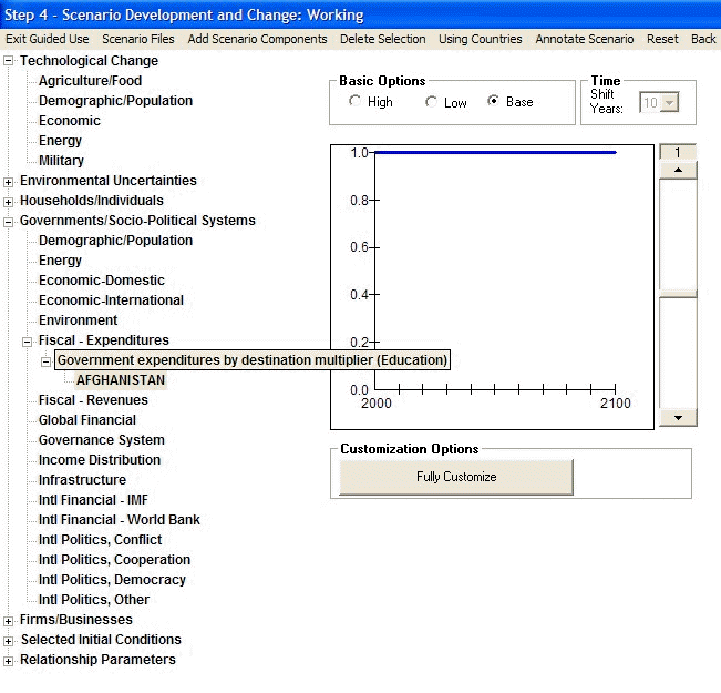Select the Low radio button

pos(431,102)
